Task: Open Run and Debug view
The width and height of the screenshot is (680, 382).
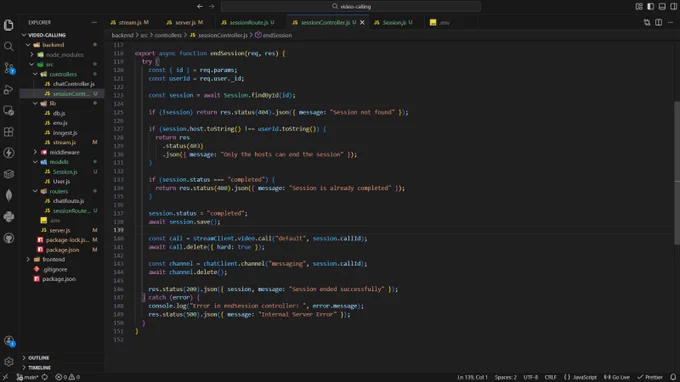Action: click(x=9, y=89)
